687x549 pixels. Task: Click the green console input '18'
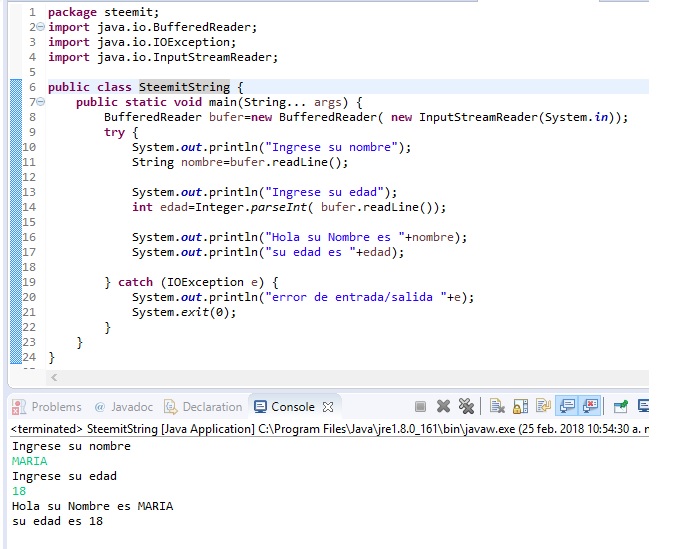[x=19, y=491]
